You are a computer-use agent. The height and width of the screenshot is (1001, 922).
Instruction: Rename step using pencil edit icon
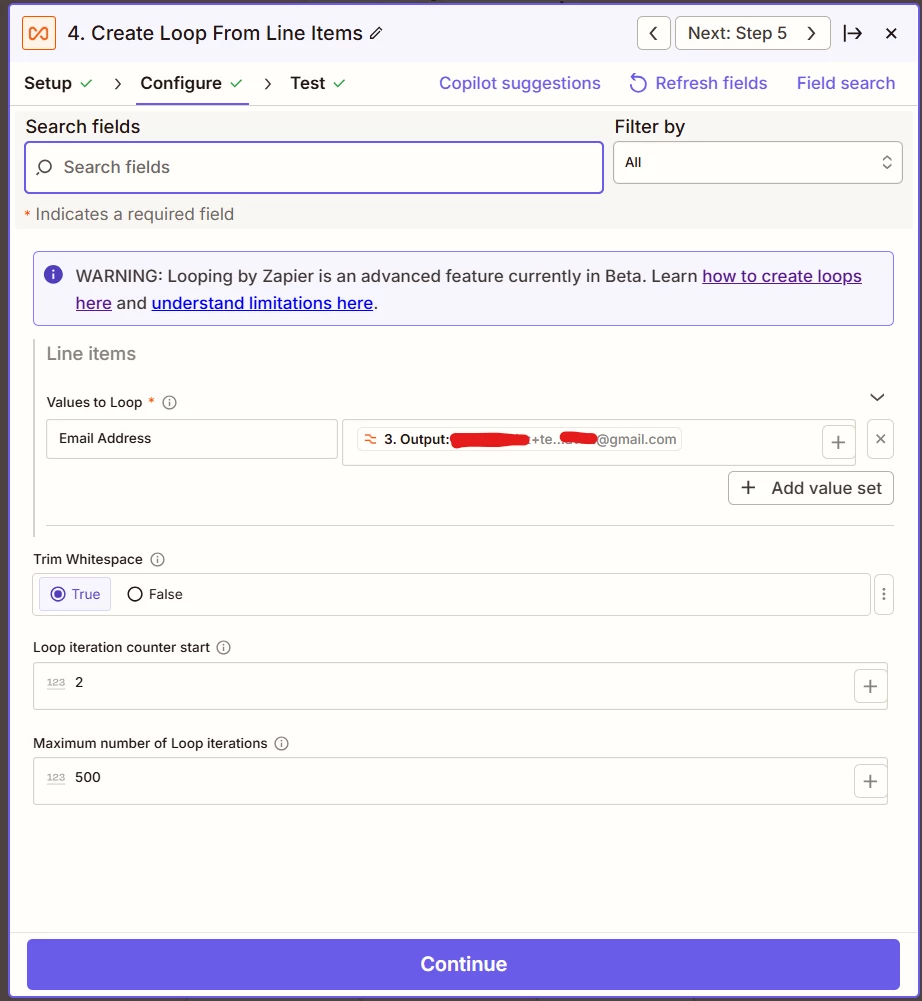coord(376,33)
